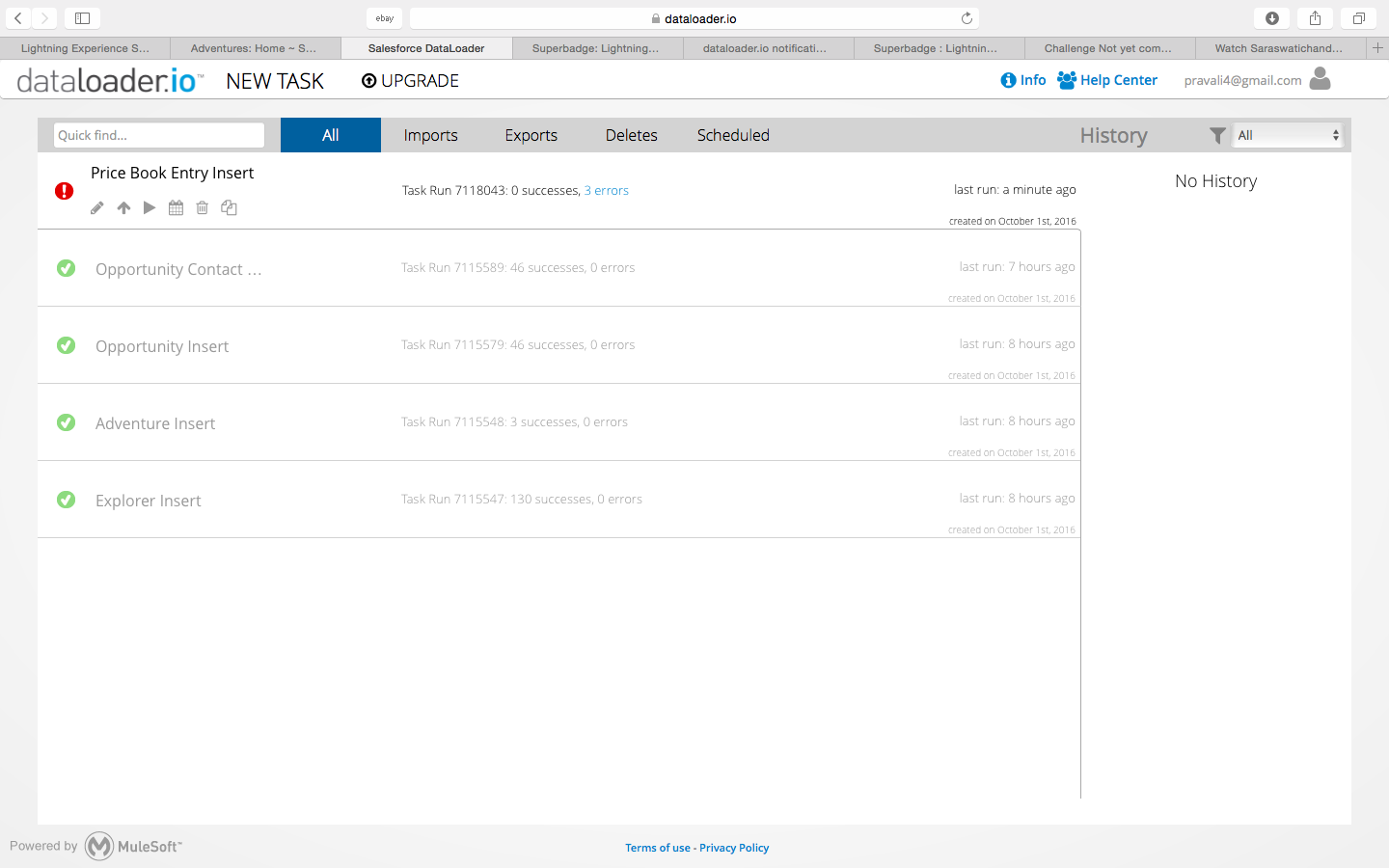Click the ebay favorites button
The image size is (1389, 868).
[x=385, y=18]
